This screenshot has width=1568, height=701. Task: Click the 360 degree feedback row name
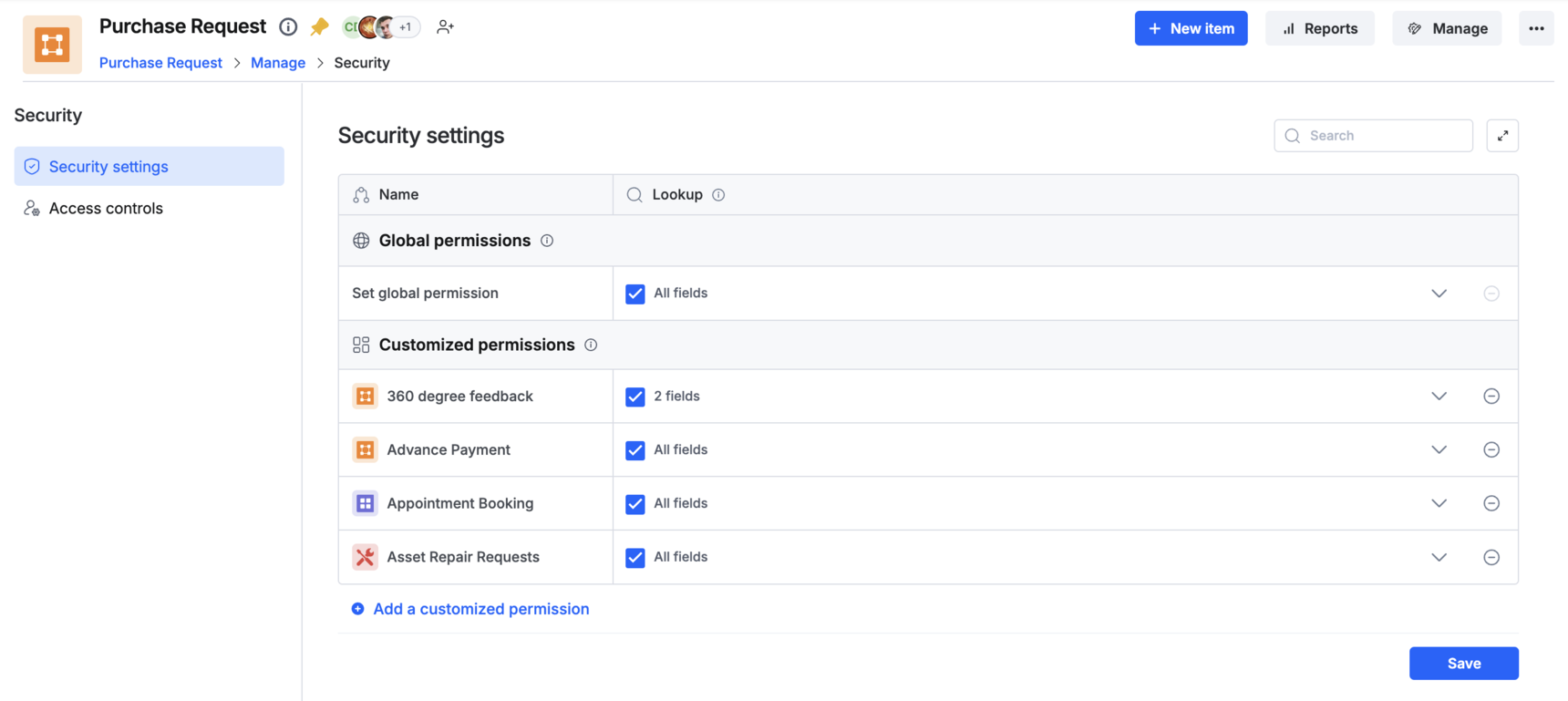pyautogui.click(x=459, y=397)
